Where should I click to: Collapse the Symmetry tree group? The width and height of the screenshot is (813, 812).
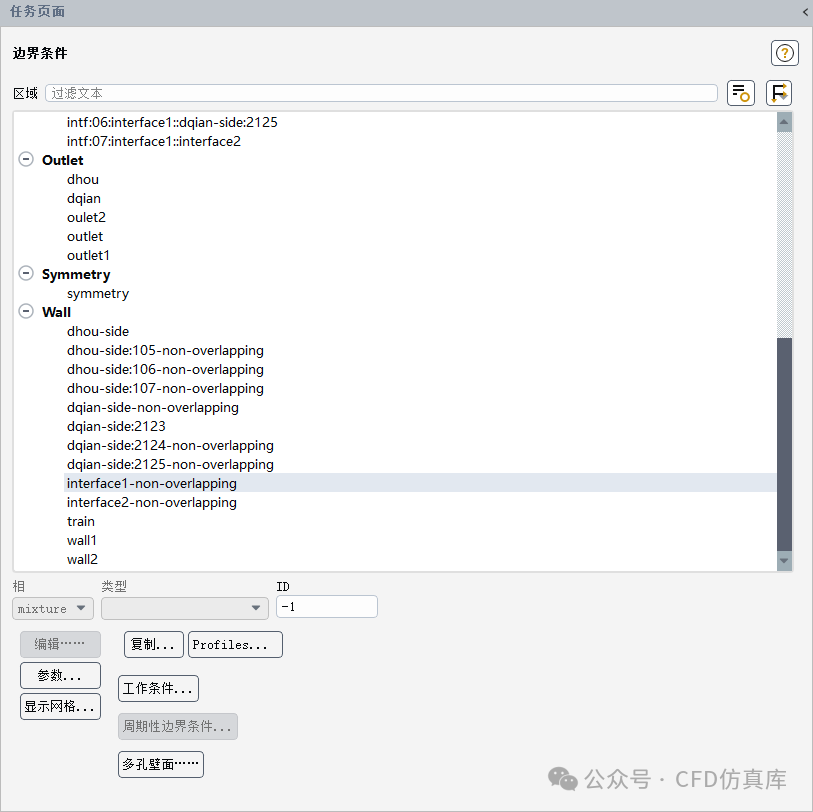click(x=26, y=273)
